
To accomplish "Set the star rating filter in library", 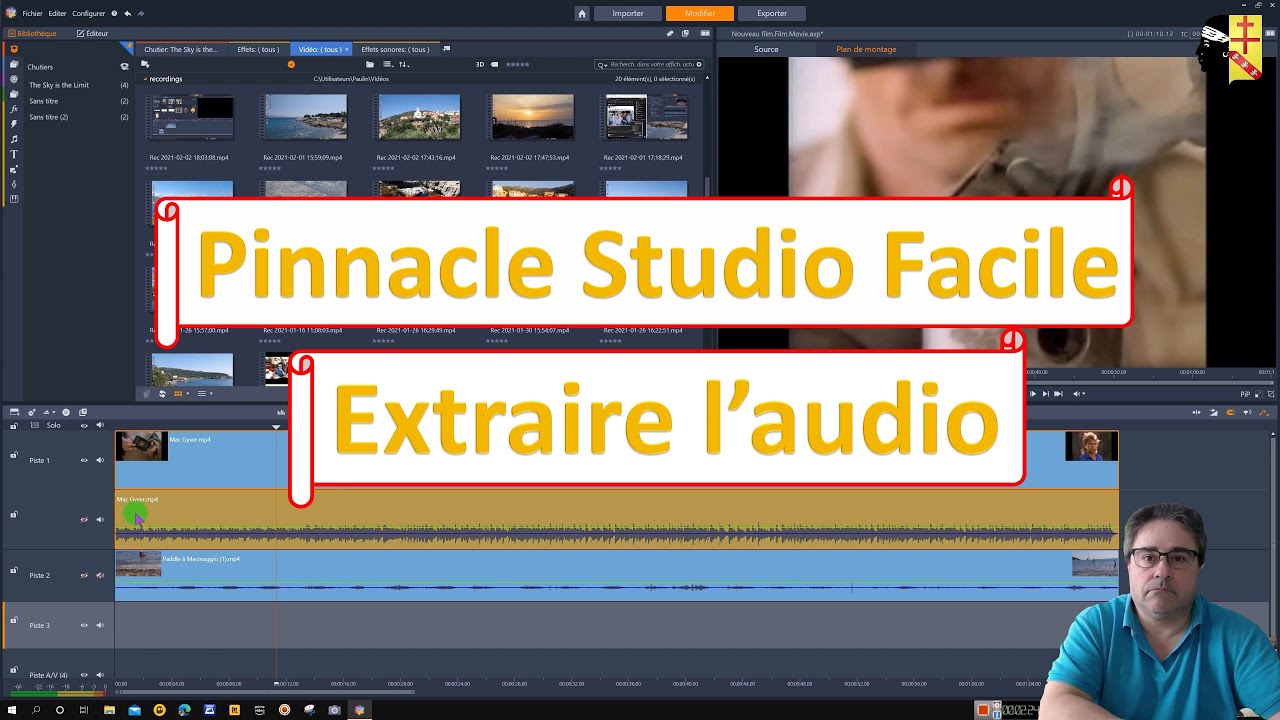I will [517, 64].
